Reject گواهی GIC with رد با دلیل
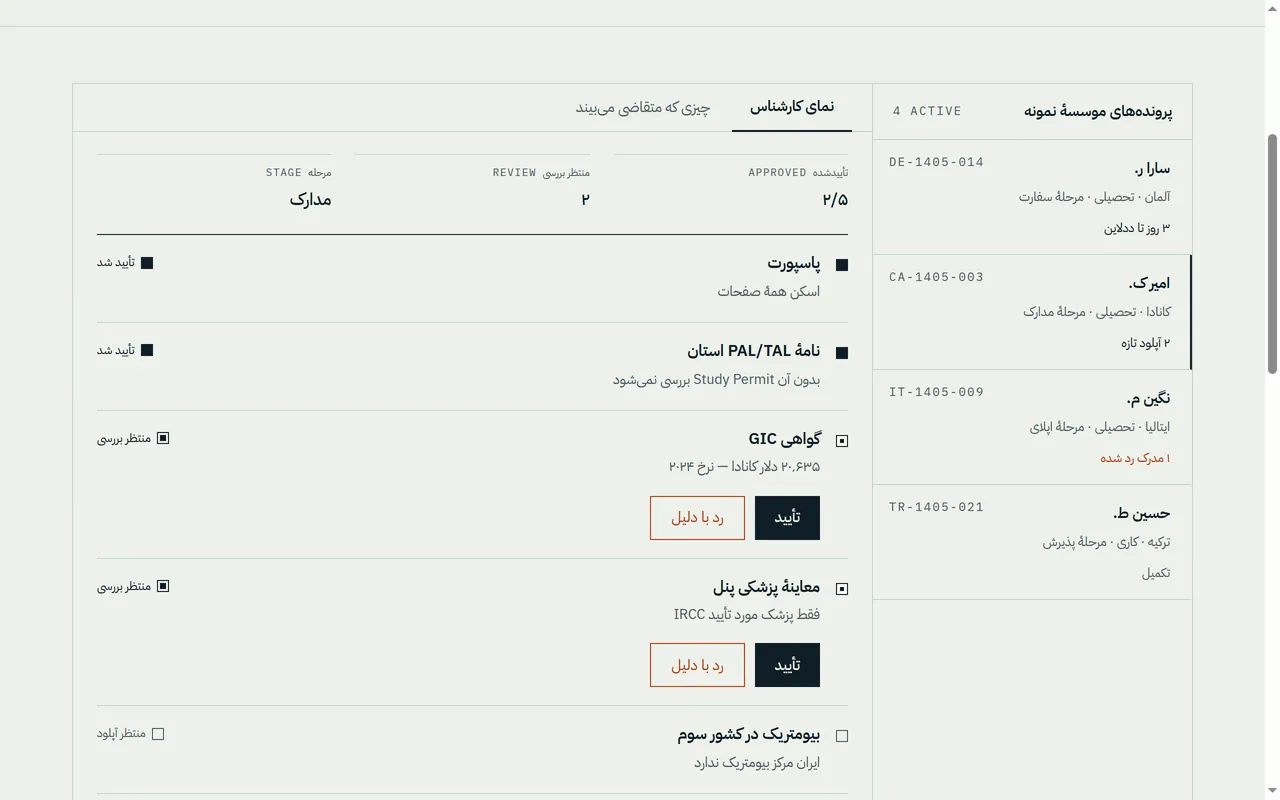This screenshot has width=1280, height=800. (697, 518)
